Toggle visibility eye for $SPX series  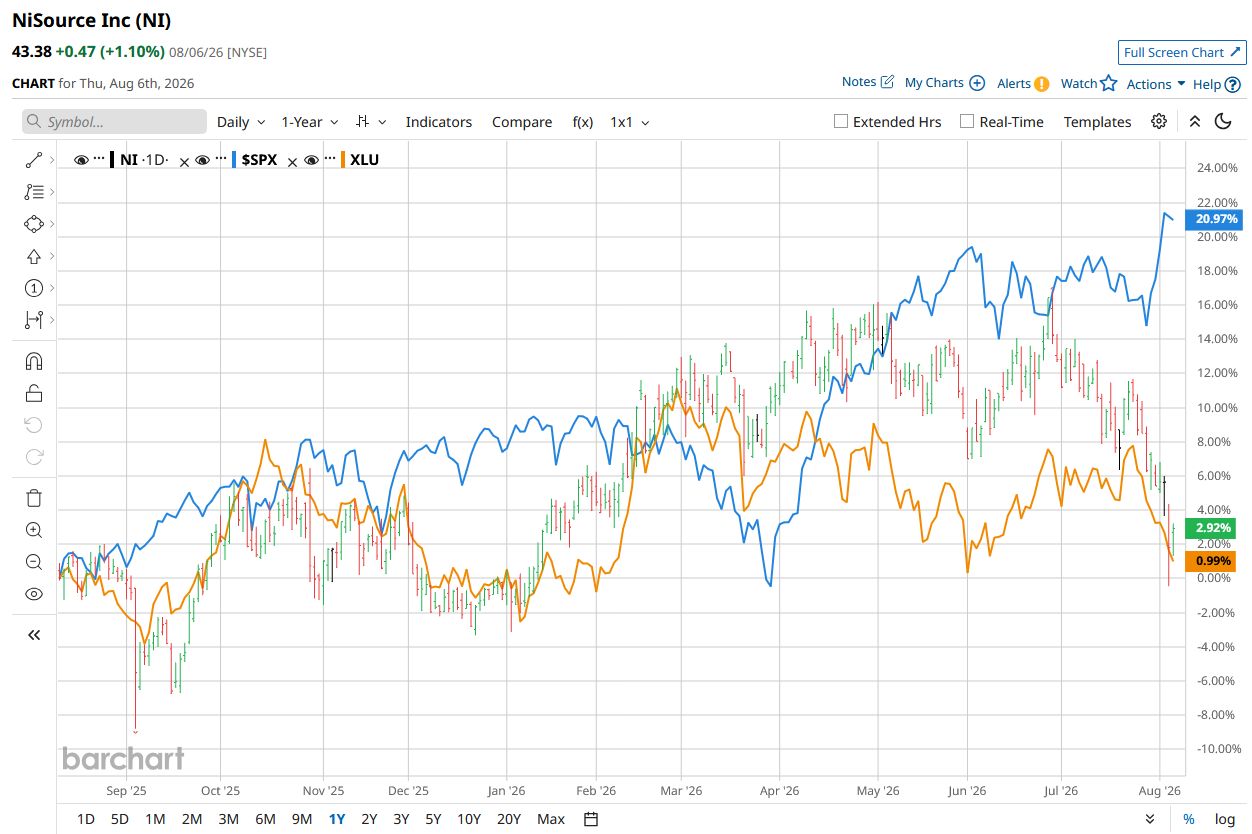point(202,160)
